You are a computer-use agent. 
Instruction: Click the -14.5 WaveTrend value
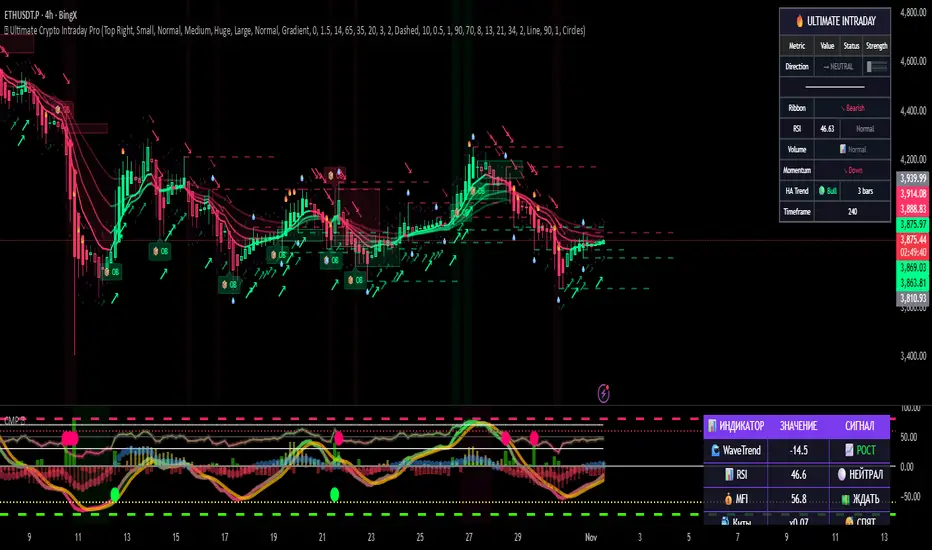pyautogui.click(x=798, y=451)
